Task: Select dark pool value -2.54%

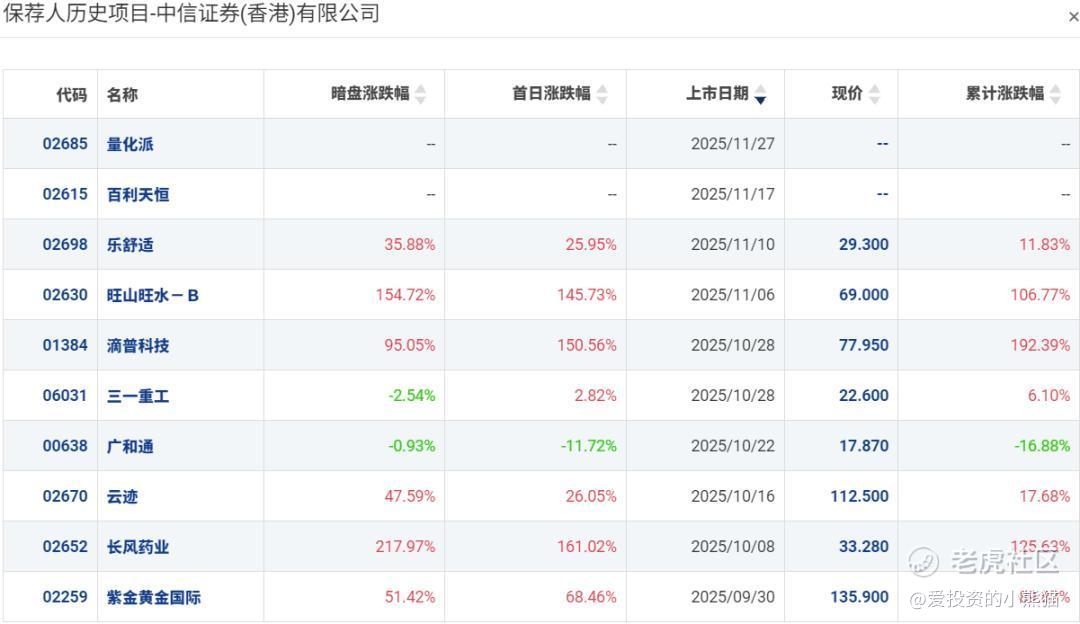Action: pyautogui.click(x=412, y=395)
